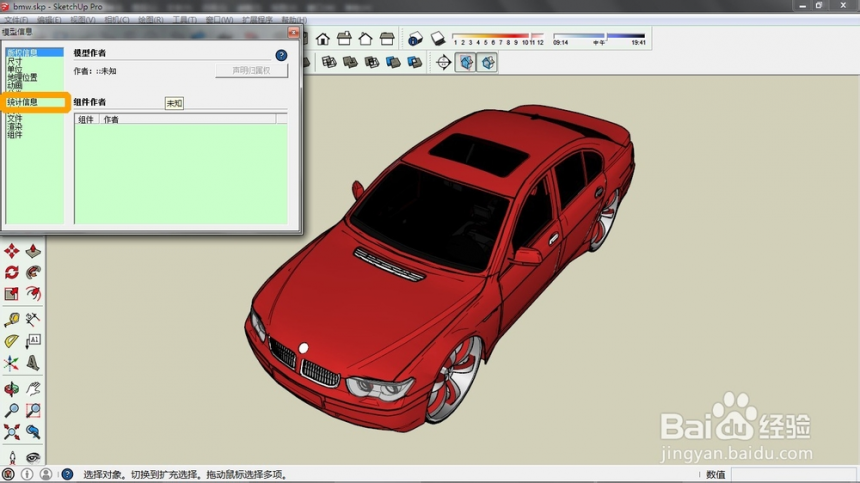Click the status bar instructor help icon
The height and width of the screenshot is (483, 860).
click(67, 474)
